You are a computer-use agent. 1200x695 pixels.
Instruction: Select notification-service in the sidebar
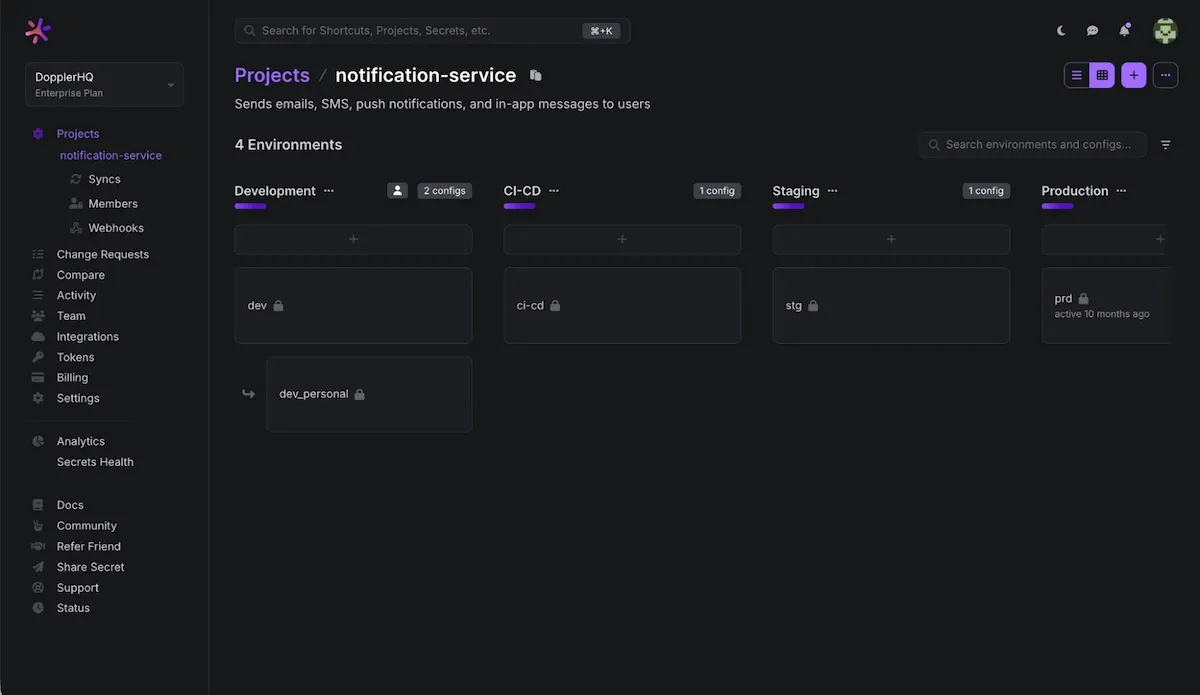111,156
